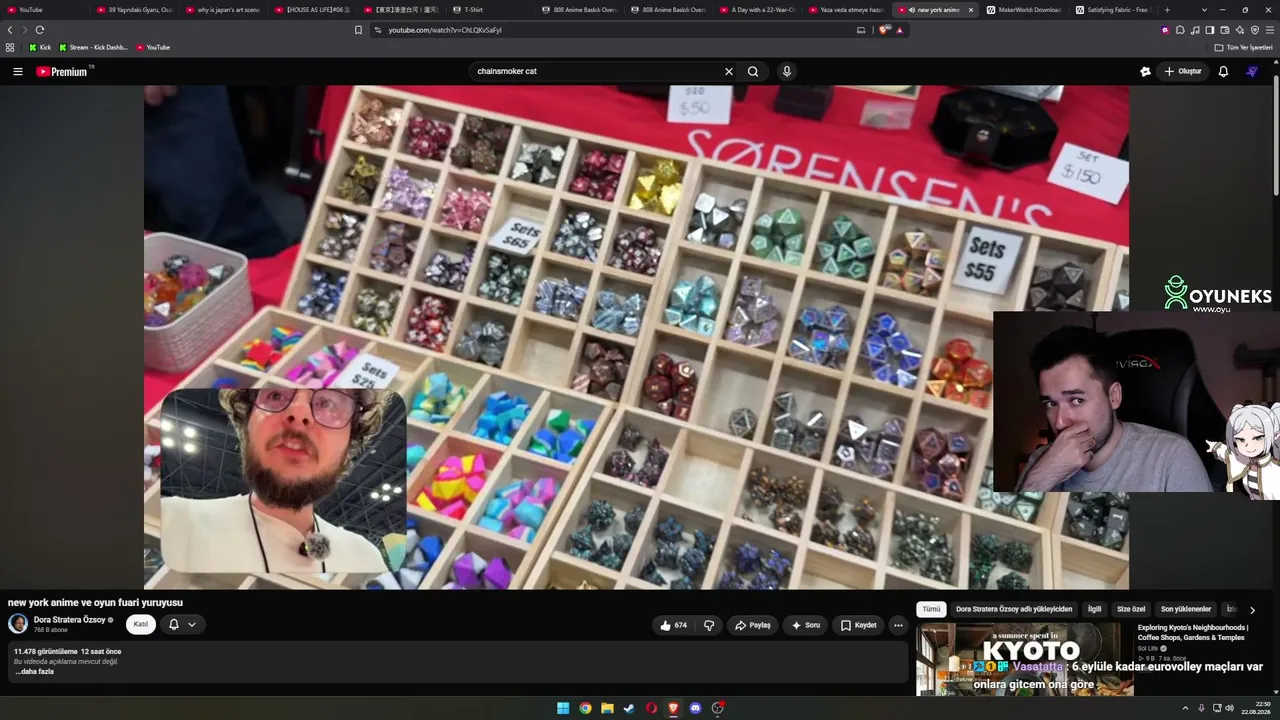This screenshot has width=1280, height=720.
Task: Toggle Brave sidebar panel icon
Action: tap(1210, 30)
